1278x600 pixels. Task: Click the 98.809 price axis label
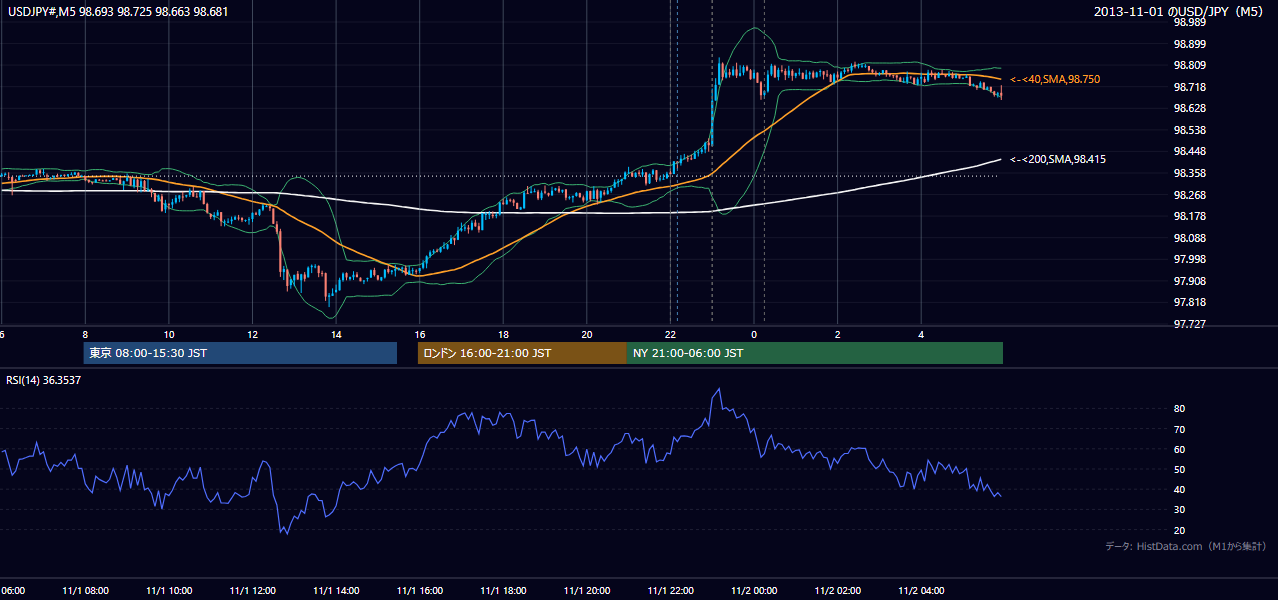1188,65
